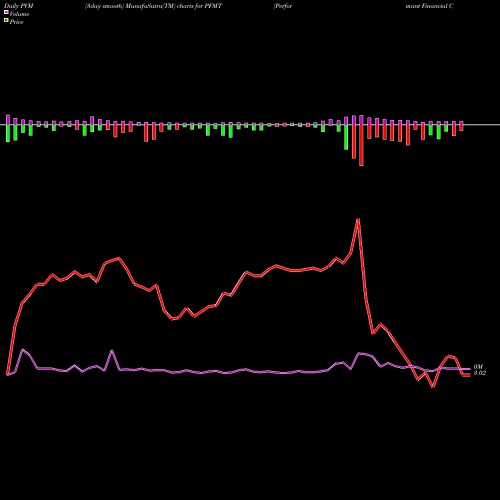Click the peak of the red price line
The width and height of the screenshot is (500, 500).
tap(358, 219)
